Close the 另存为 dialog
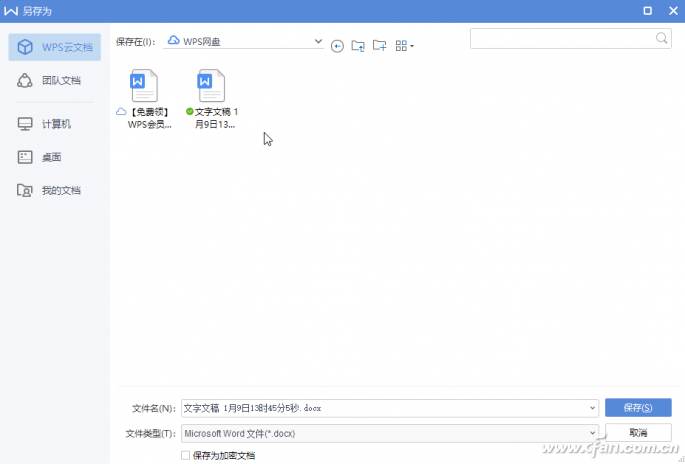This screenshot has height=464, width=685. [673, 11]
